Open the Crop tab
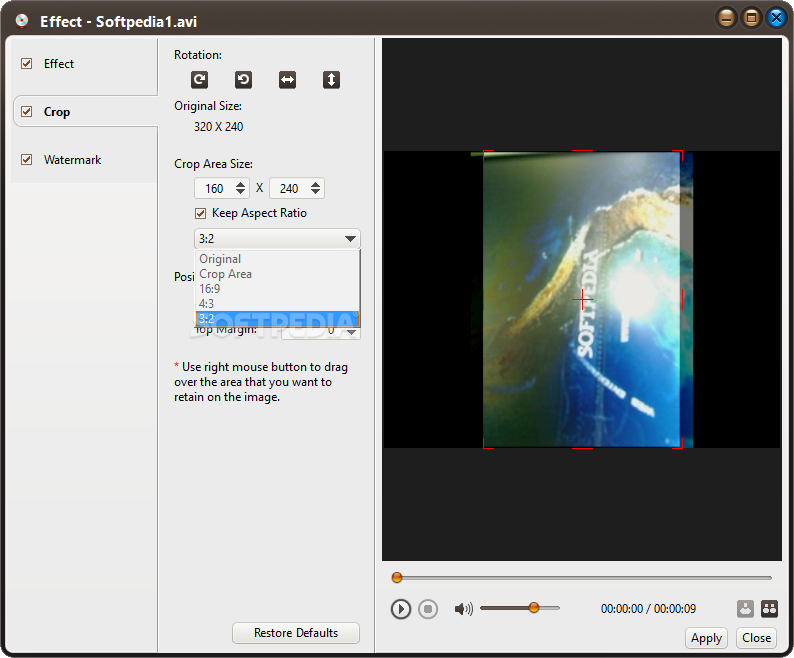 85,111
